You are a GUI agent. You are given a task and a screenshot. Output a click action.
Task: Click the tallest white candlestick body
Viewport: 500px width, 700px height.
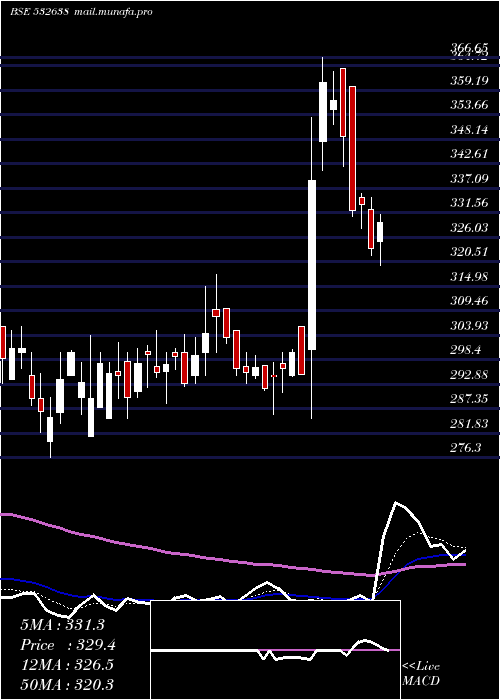312,265
